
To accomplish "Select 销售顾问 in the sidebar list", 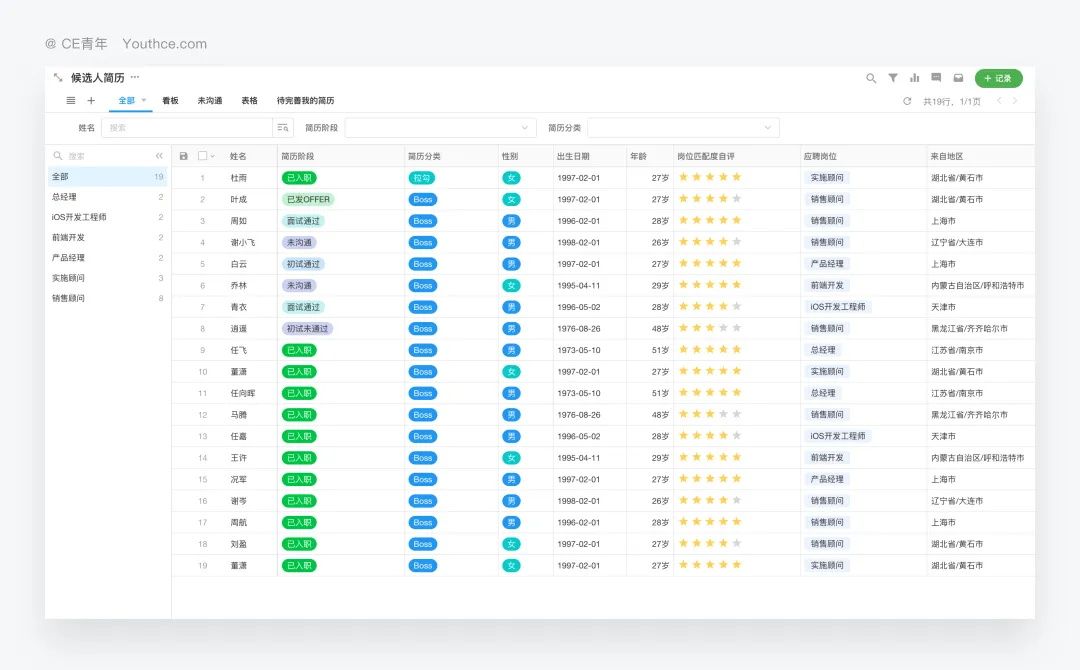I will pos(107,298).
